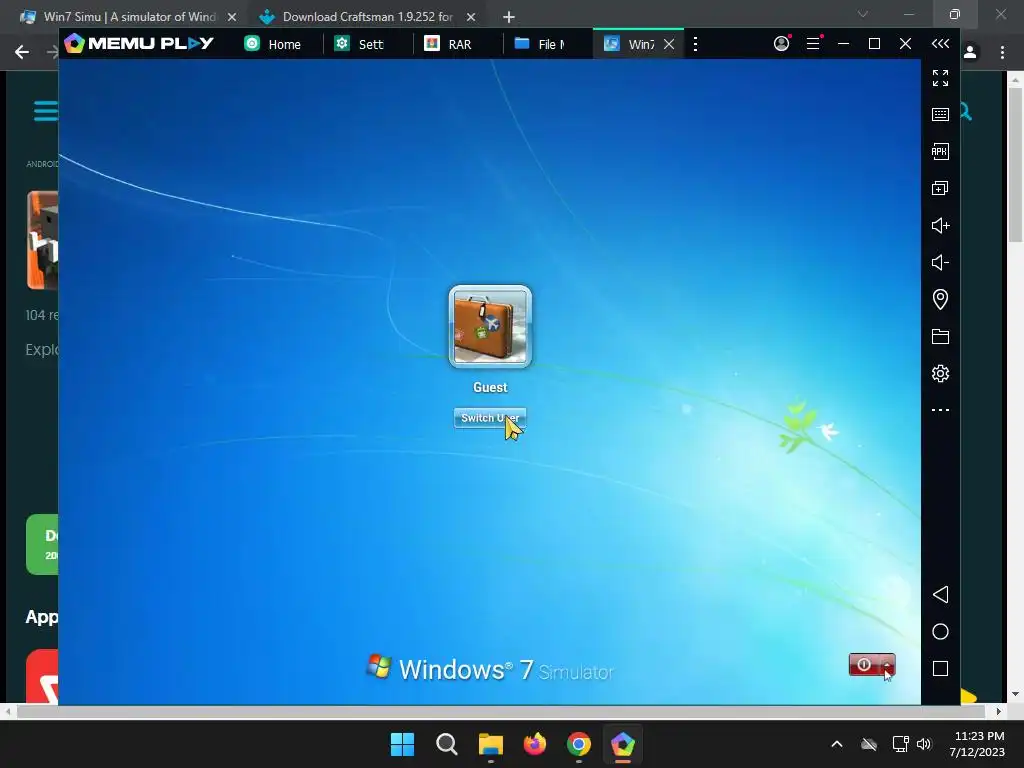1024x768 pixels.
Task: Select the Guest account picture
Action: 490,327
